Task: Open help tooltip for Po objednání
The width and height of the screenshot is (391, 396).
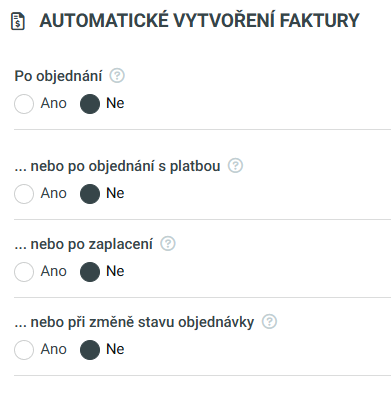Action: pyautogui.click(x=117, y=76)
